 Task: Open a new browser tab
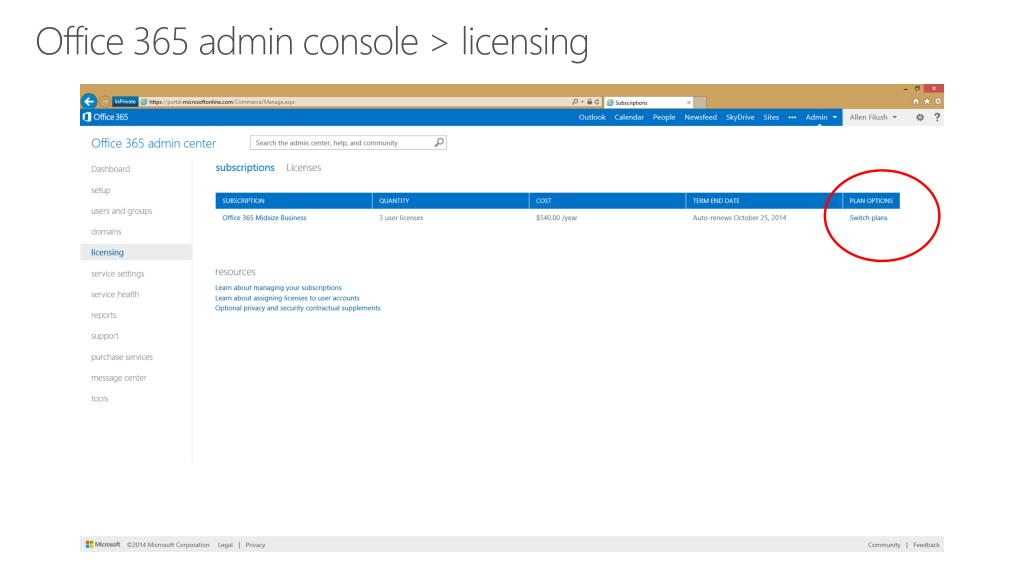tap(699, 103)
